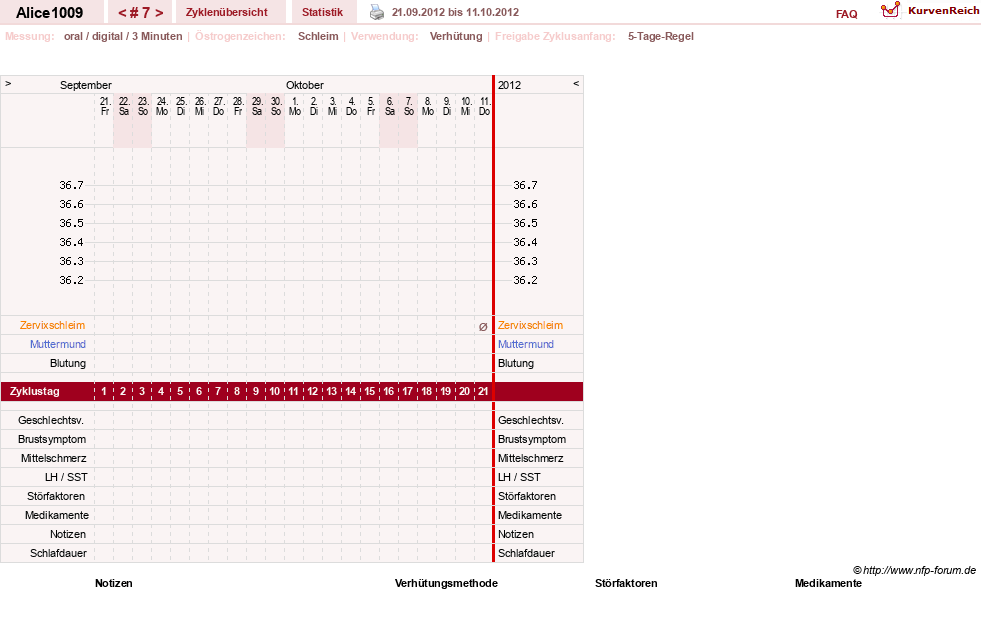Click the left Notizen row label

pyautogui.click(x=68, y=534)
